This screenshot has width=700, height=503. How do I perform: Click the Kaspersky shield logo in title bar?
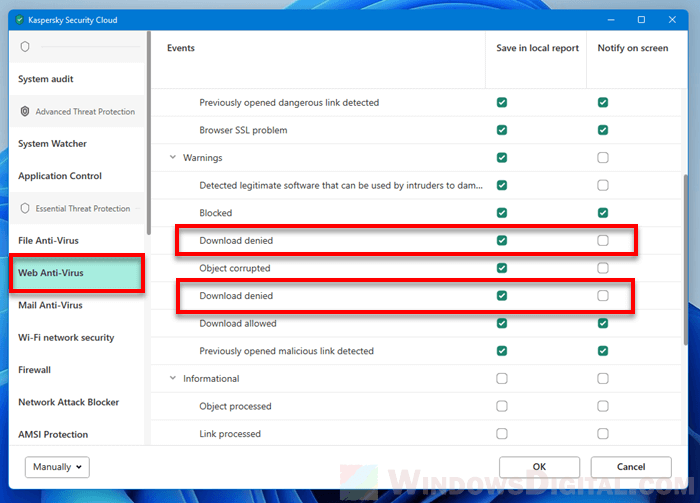[x=19, y=20]
